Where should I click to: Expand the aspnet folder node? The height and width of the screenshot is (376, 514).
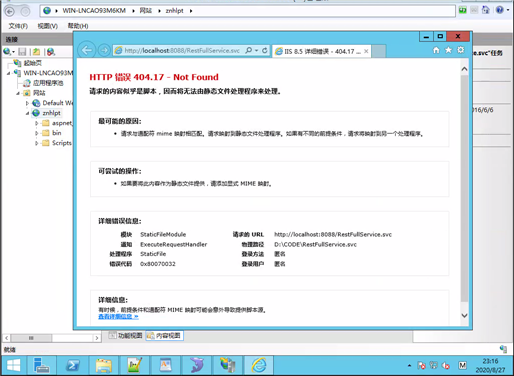37,123
